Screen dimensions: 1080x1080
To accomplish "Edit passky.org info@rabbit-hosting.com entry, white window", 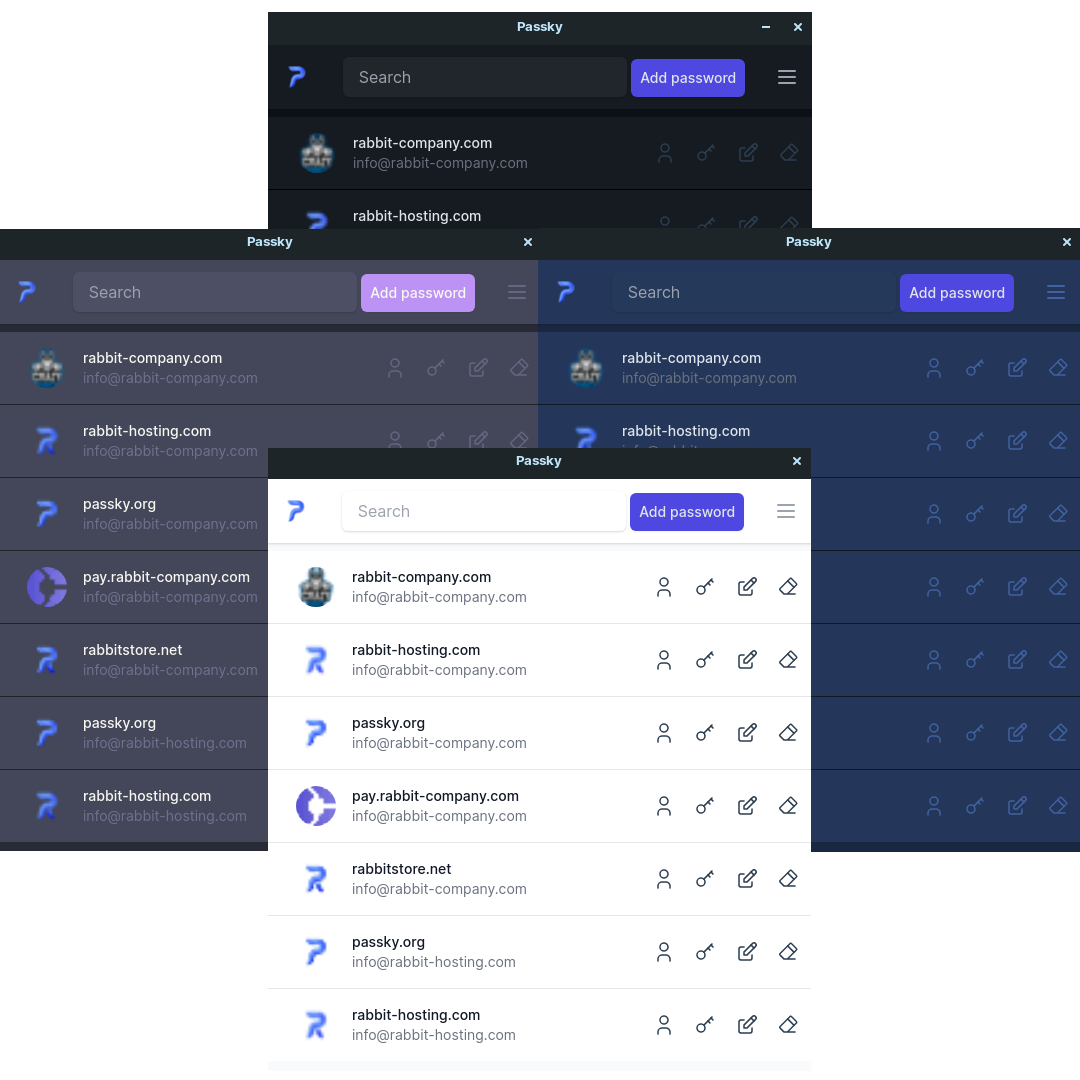I will tap(747, 952).
